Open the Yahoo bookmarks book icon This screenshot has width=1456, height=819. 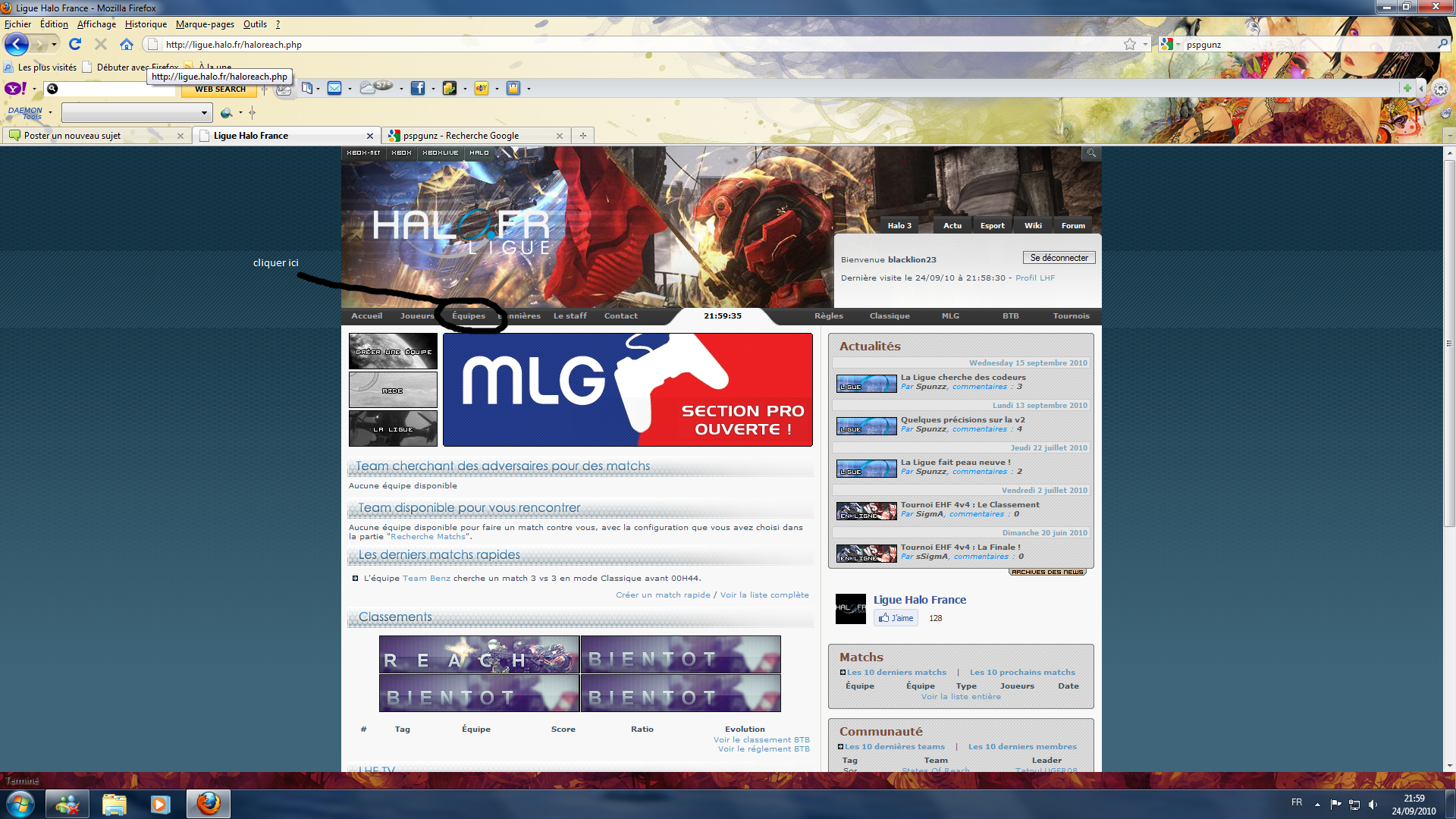pyautogui.click(x=307, y=89)
